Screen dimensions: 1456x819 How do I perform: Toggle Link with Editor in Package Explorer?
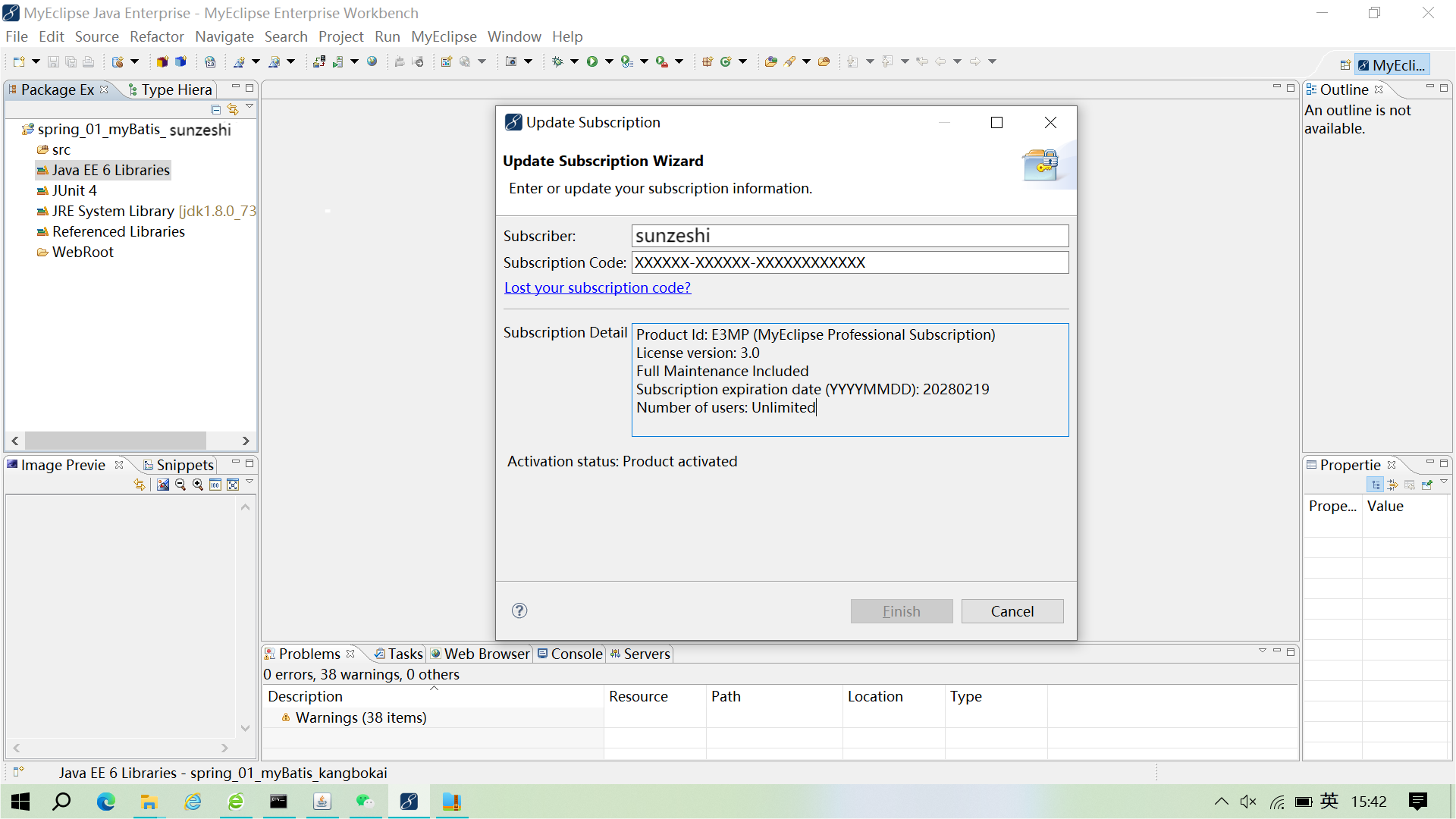[x=233, y=109]
